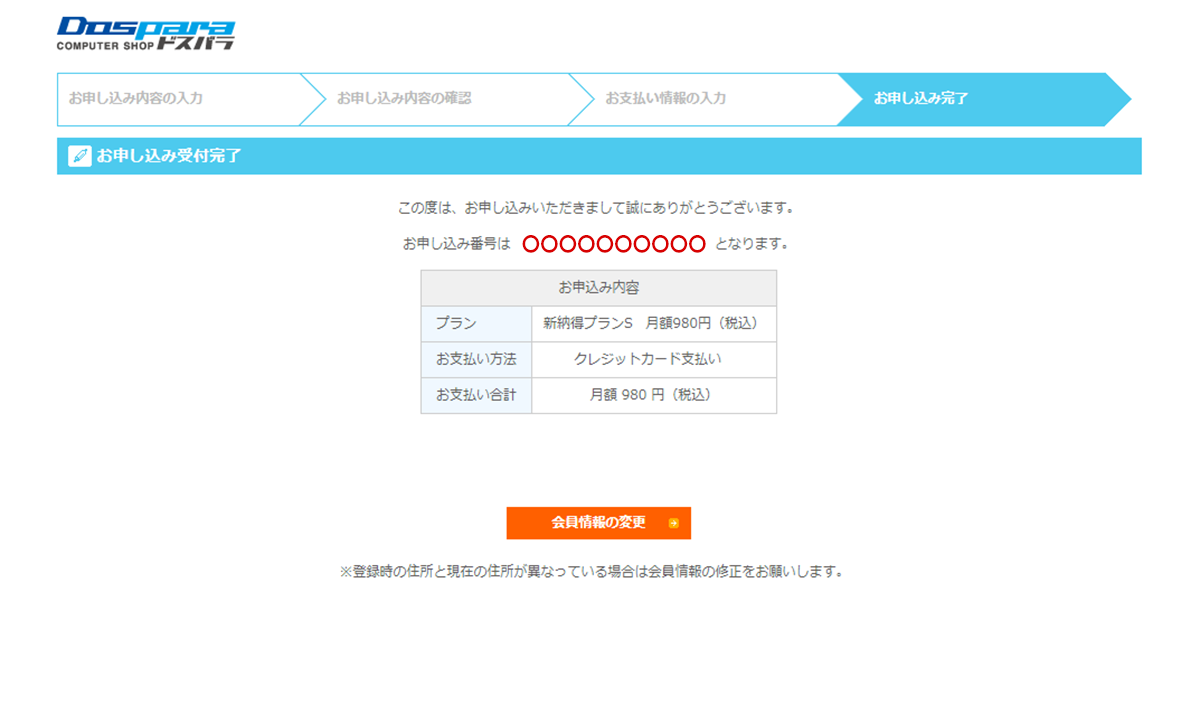Select the お支払い合計 amount cell

click(654, 395)
